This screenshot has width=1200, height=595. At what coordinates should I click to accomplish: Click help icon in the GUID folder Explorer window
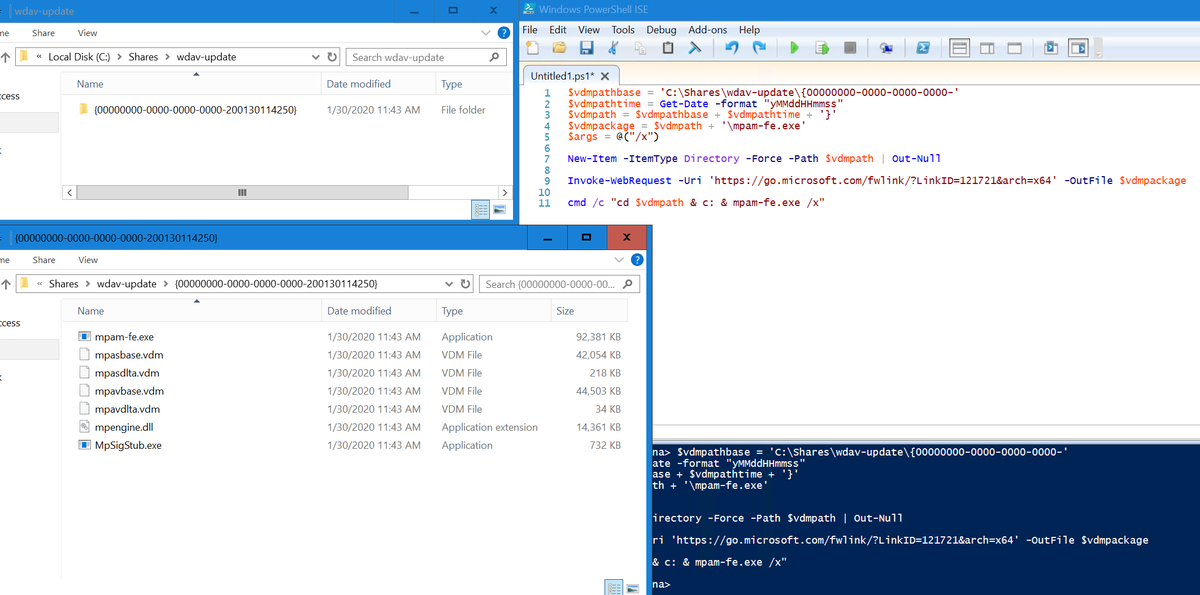click(637, 260)
